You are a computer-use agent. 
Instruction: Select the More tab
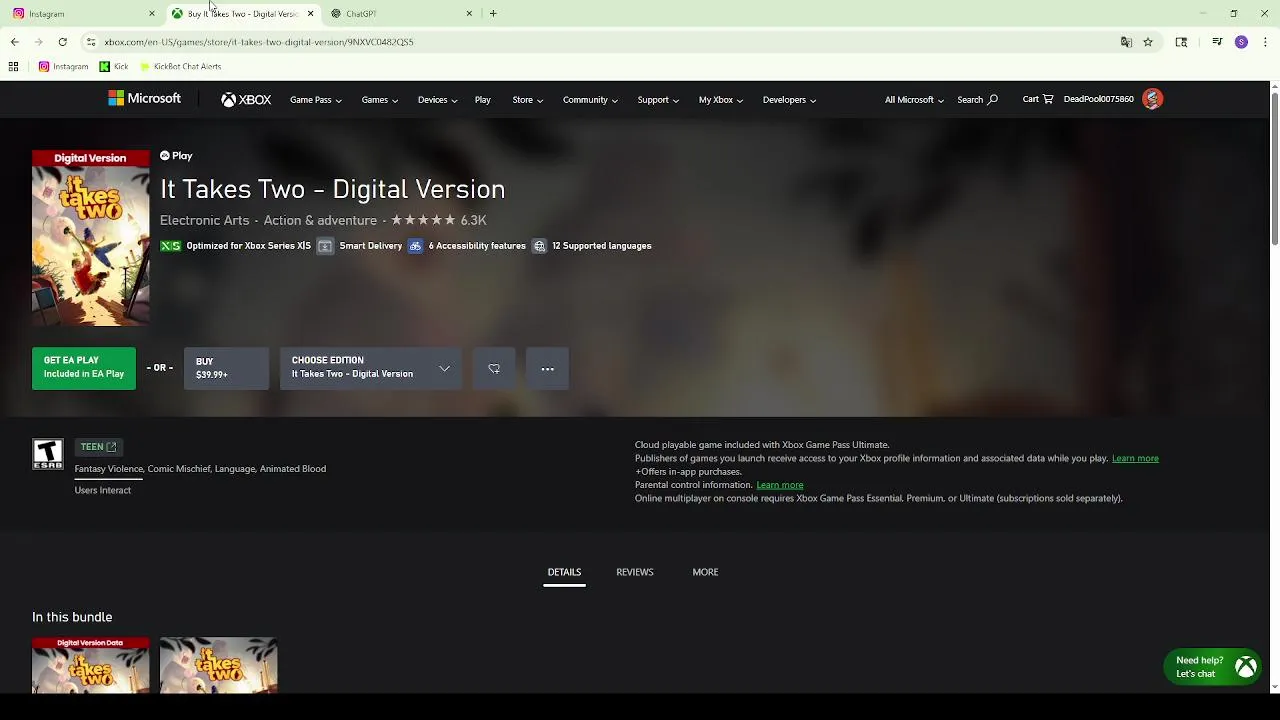tap(705, 572)
